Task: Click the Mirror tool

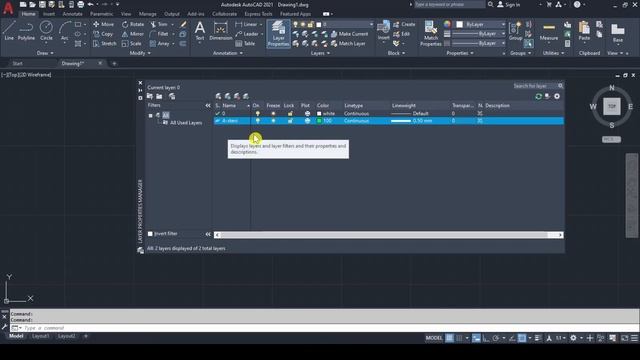Action: pyautogui.click(x=133, y=34)
